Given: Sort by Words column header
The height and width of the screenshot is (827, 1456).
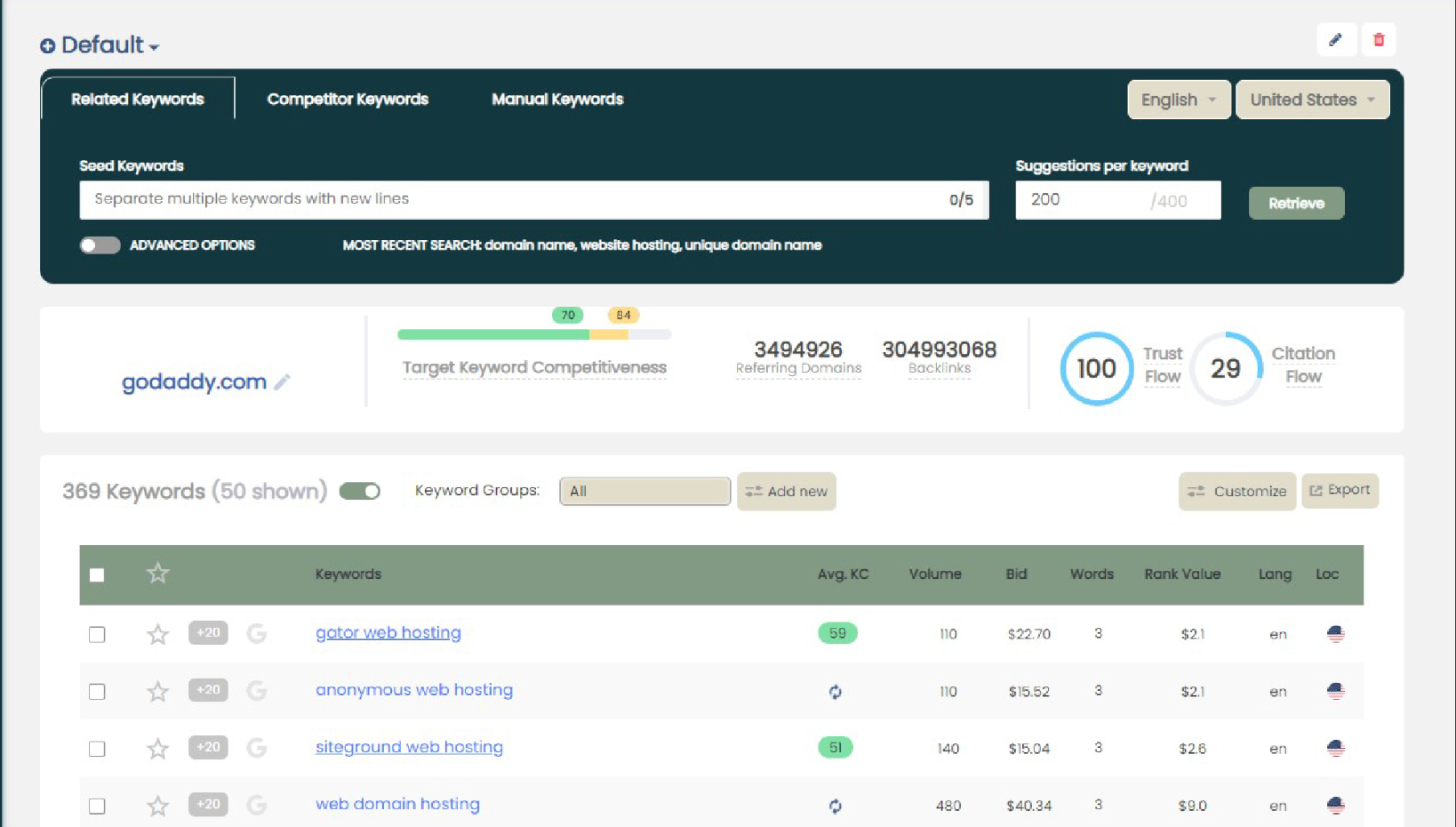Looking at the screenshot, I should tap(1092, 574).
